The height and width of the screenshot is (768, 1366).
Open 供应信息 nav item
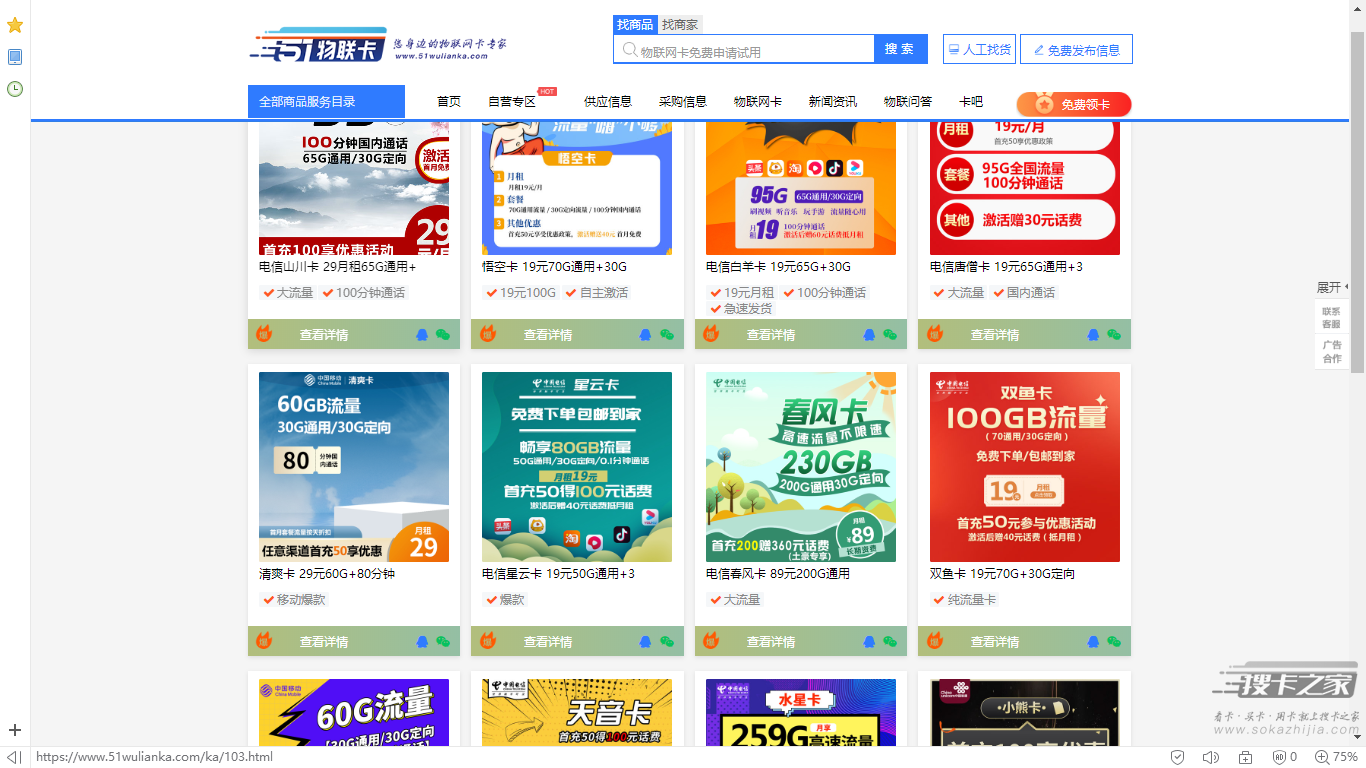608,102
